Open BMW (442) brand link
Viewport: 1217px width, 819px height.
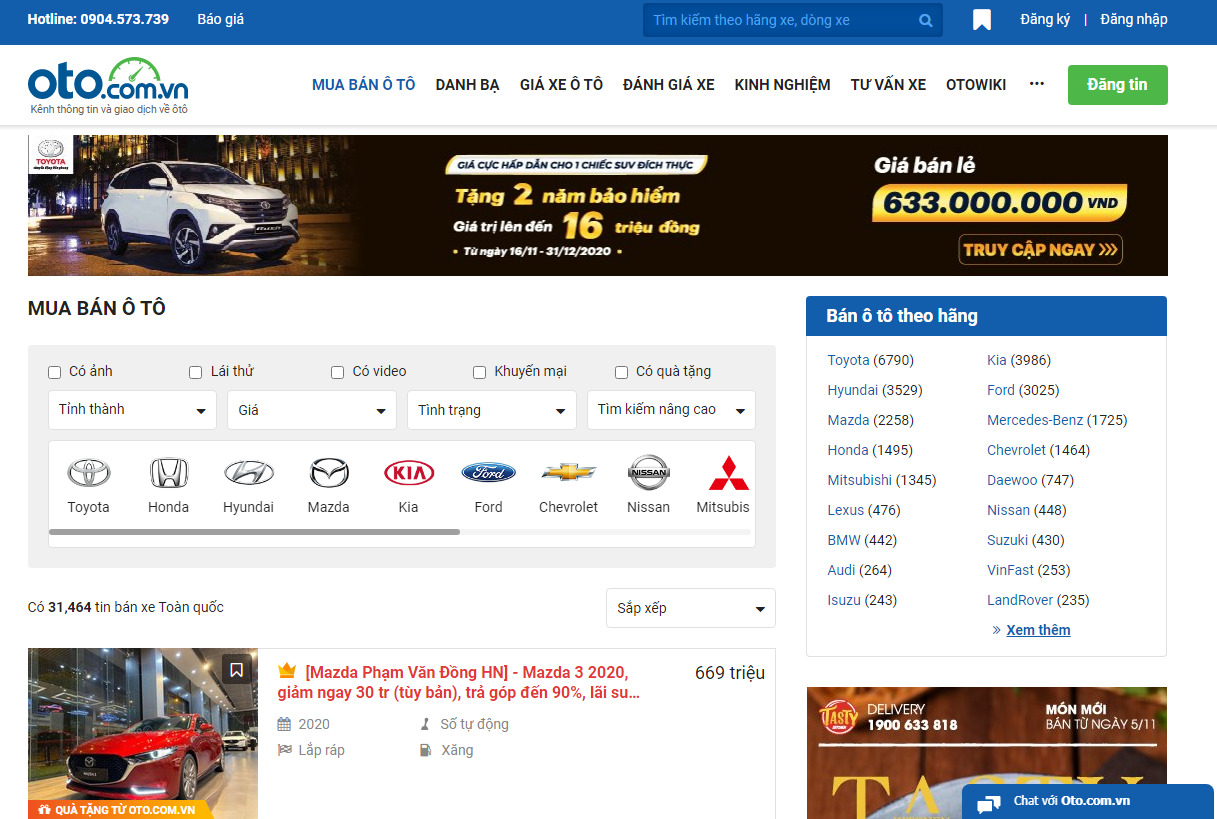pos(862,540)
